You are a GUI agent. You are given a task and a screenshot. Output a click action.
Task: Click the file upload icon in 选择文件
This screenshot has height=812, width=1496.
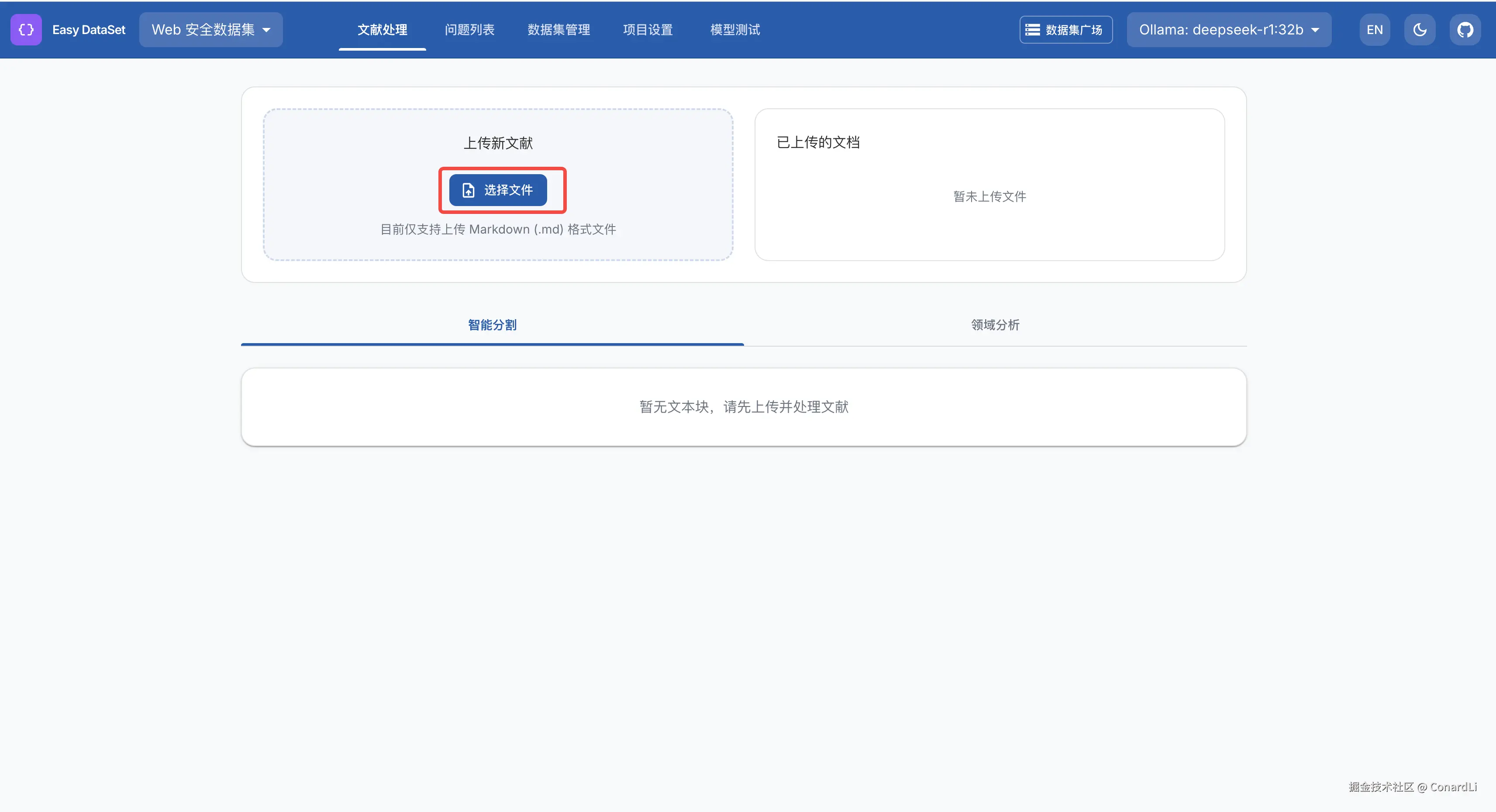point(468,190)
